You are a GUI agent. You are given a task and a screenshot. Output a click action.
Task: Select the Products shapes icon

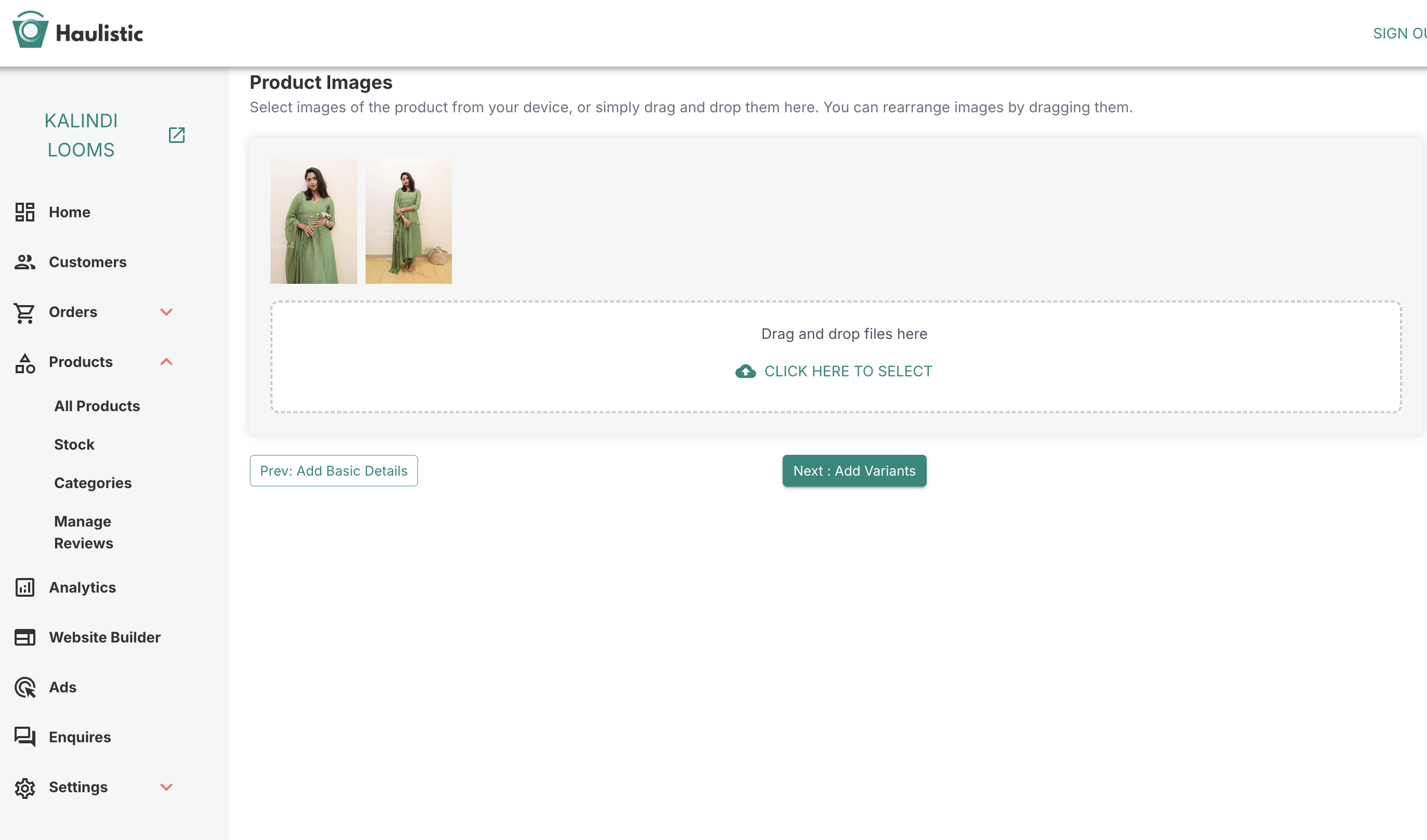click(25, 362)
